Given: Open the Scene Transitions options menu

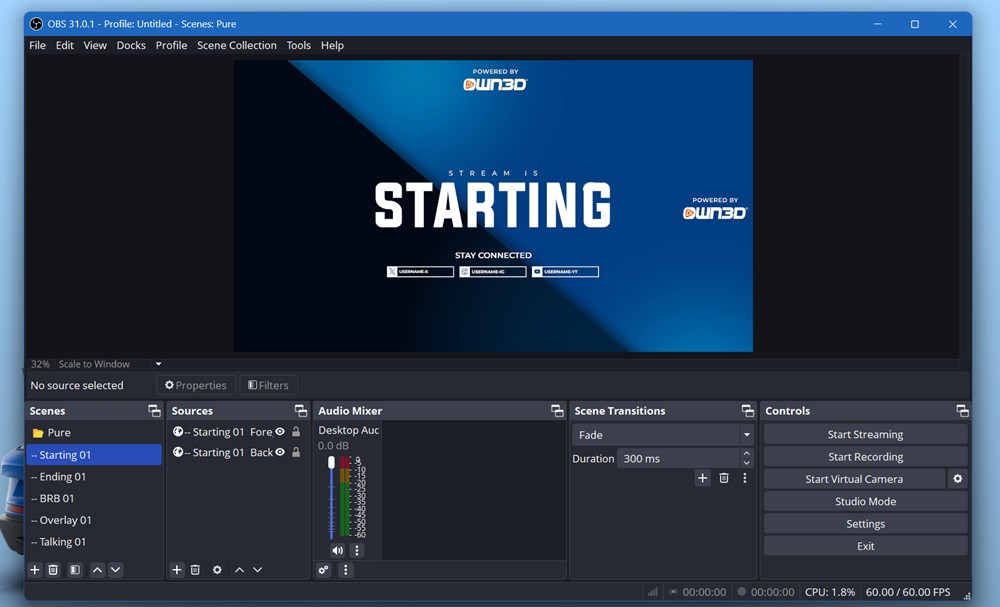Looking at the screenshot, I should (744, 478).
